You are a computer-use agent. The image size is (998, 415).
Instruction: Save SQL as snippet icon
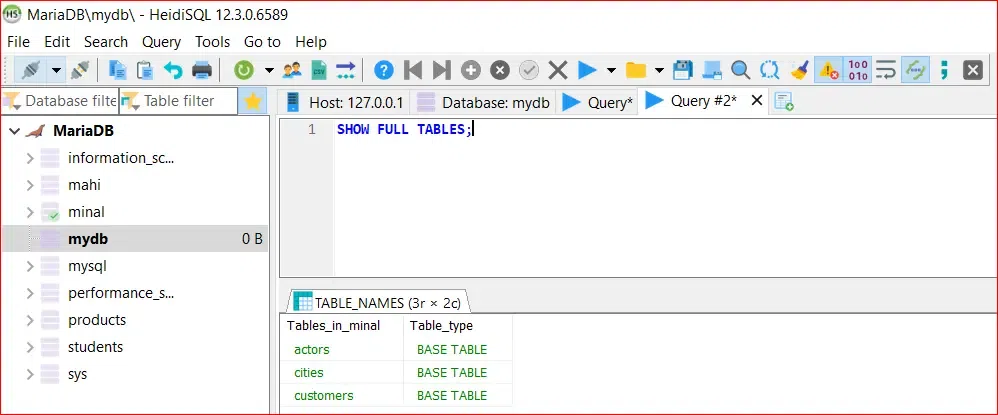tap(712, 69)
